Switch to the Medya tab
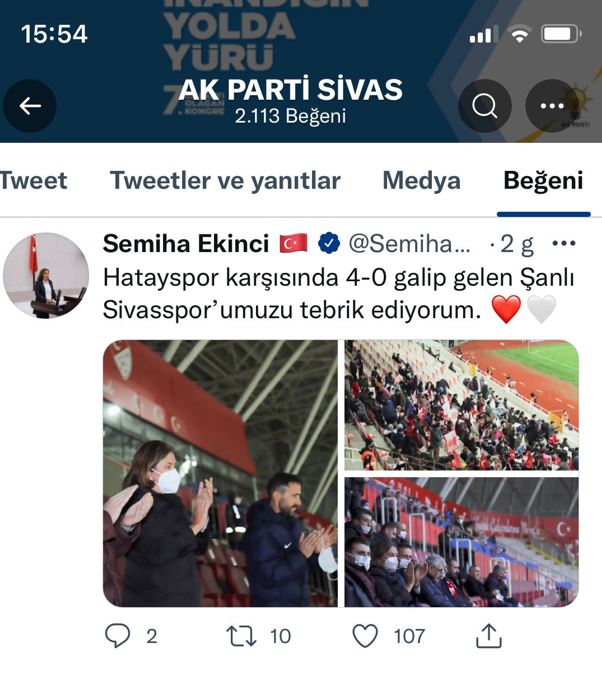Image resolution: width=602 pixels, height=678 pixels. click(421, 180)
